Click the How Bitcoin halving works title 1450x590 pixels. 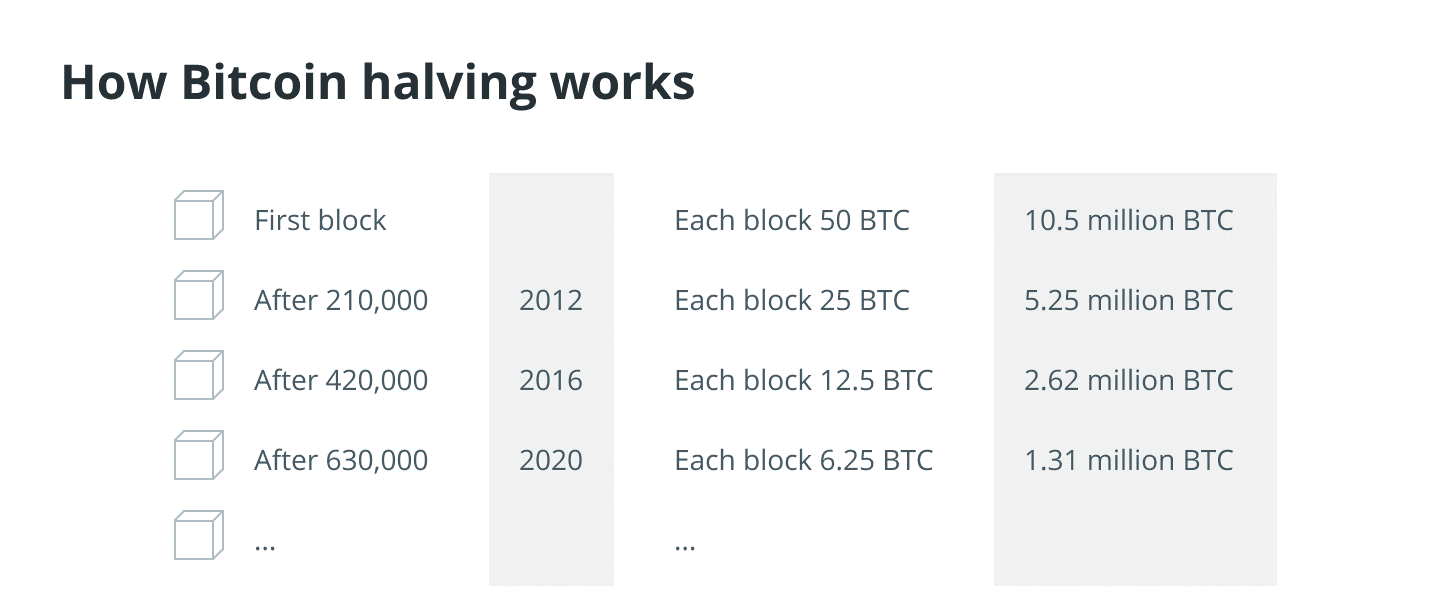pyautogui.click(x=378, y=82)
